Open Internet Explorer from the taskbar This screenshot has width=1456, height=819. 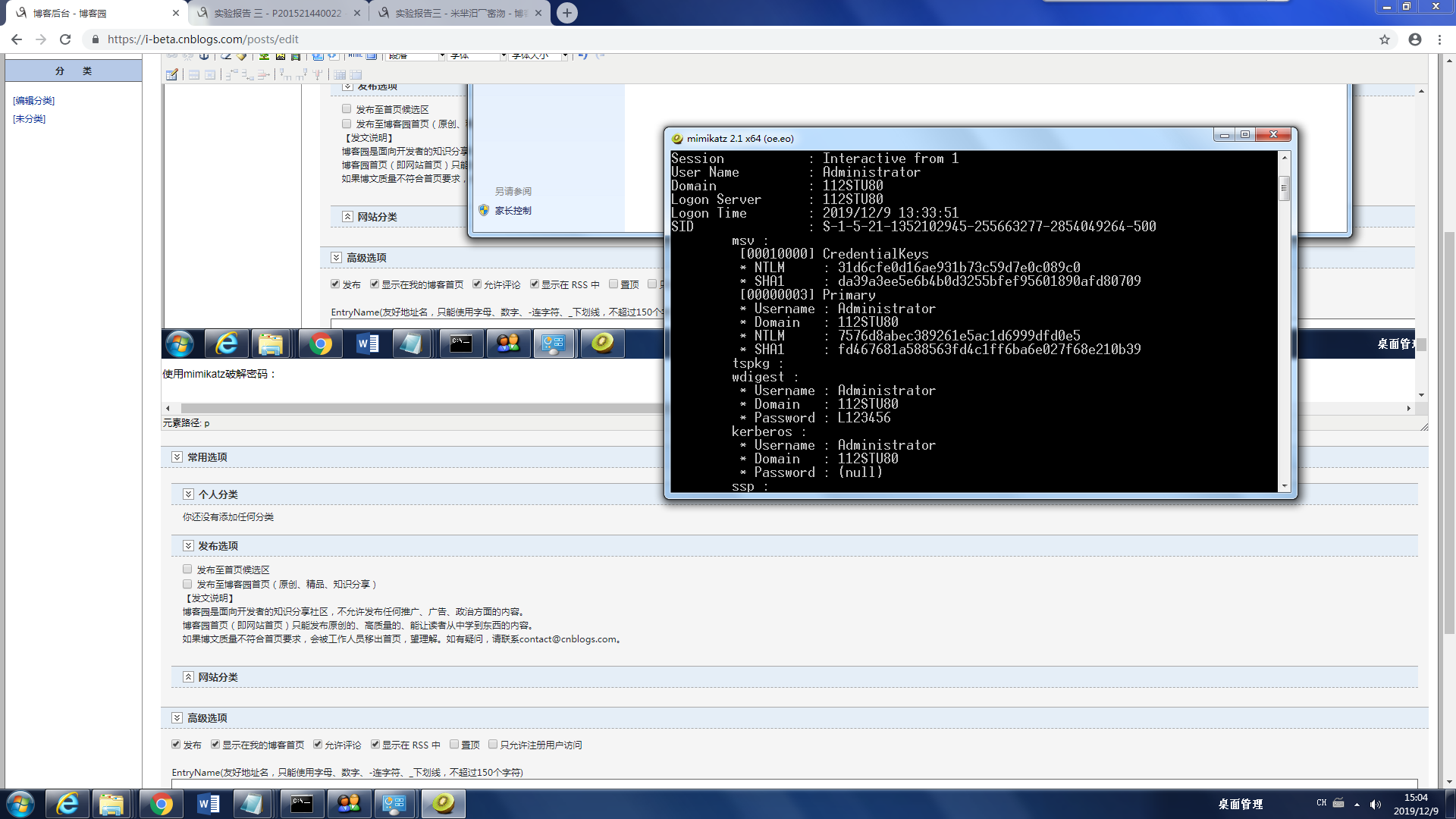67,803
